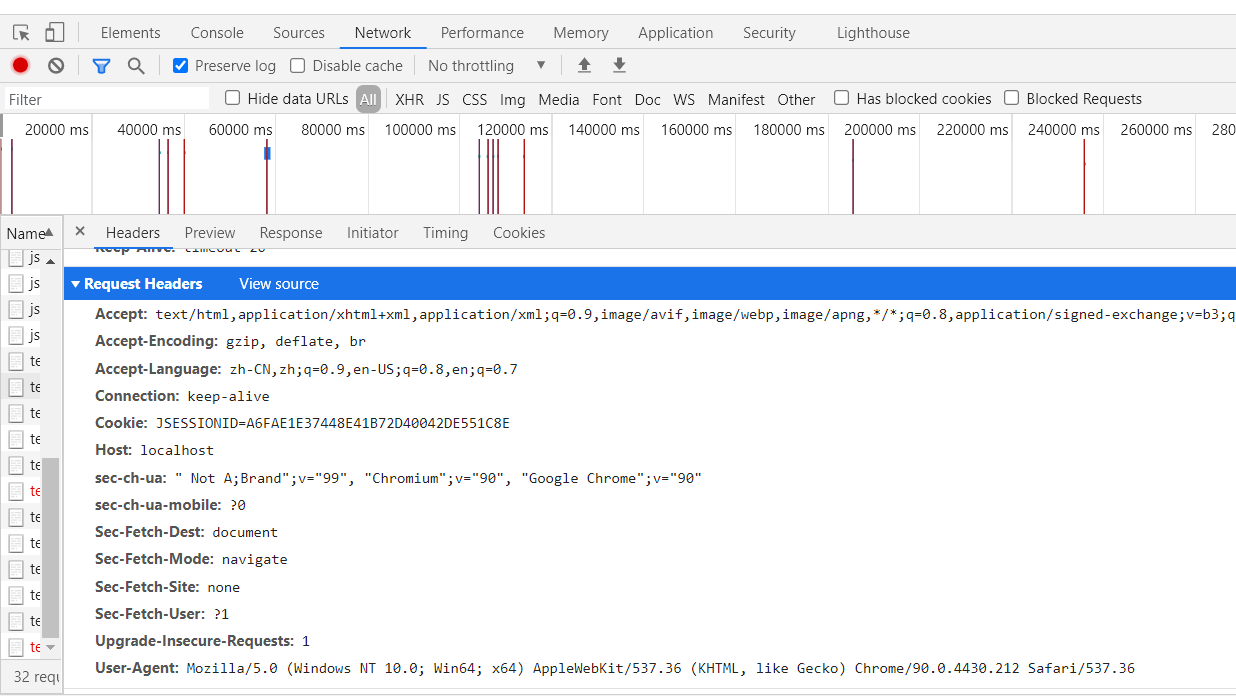This screenshot has width=1236, height=696.
Task: Check the Blocked Requests option
Action: [1011, 98]
